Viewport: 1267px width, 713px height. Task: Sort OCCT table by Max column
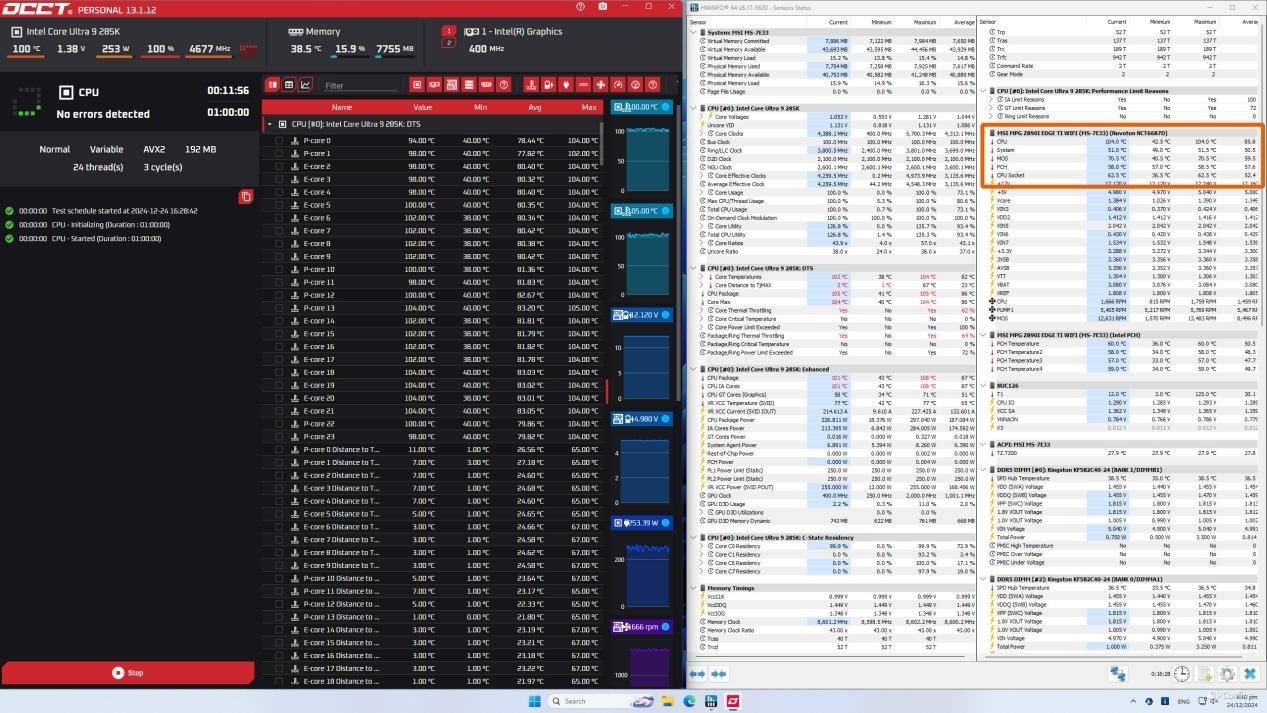[589, 107]
